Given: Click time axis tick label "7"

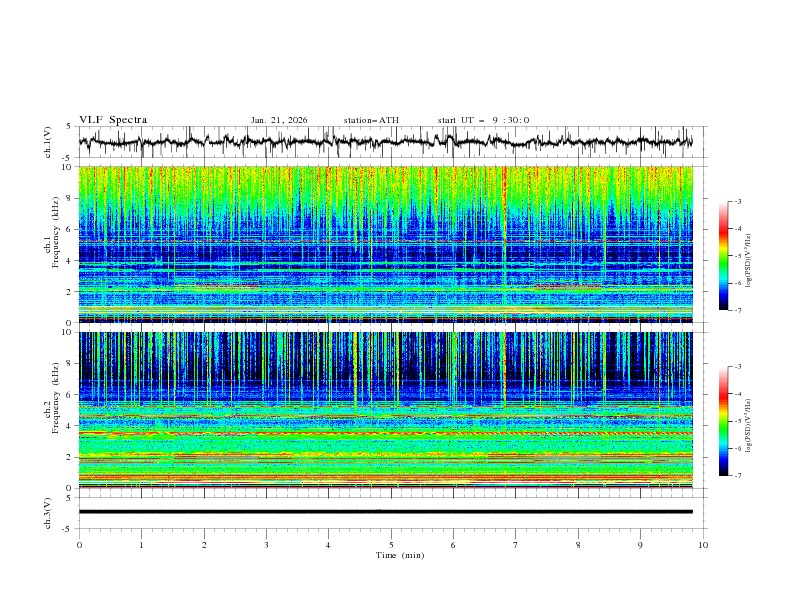Looking at the screenshot, I should click(x=516, y=545).
